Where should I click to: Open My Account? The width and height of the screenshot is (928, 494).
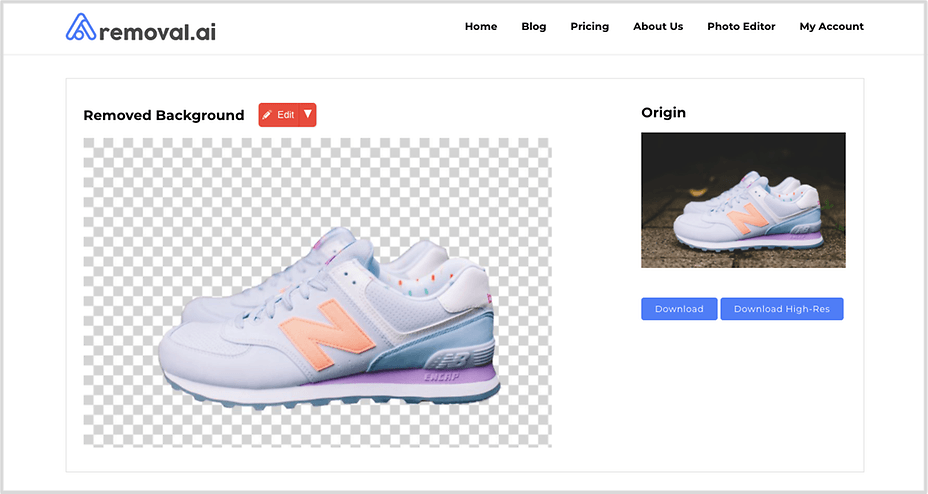pyautogui.click(x=832, y=27)
